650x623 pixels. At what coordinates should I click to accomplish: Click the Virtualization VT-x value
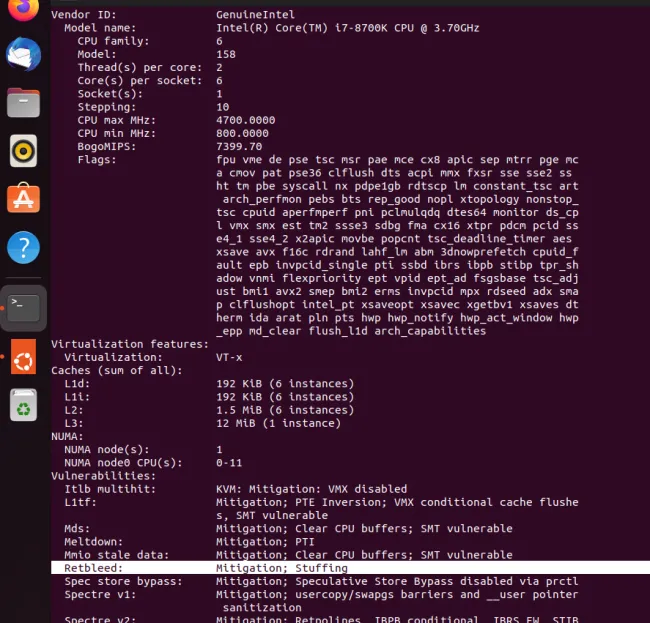click(229, 357)
